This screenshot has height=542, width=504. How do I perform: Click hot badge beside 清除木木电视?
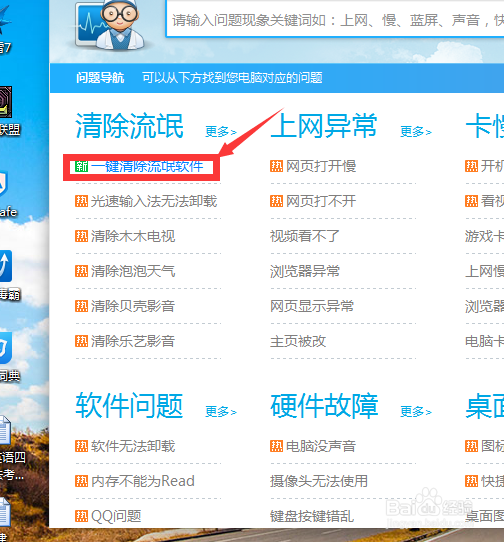click(x=82, y=236)
